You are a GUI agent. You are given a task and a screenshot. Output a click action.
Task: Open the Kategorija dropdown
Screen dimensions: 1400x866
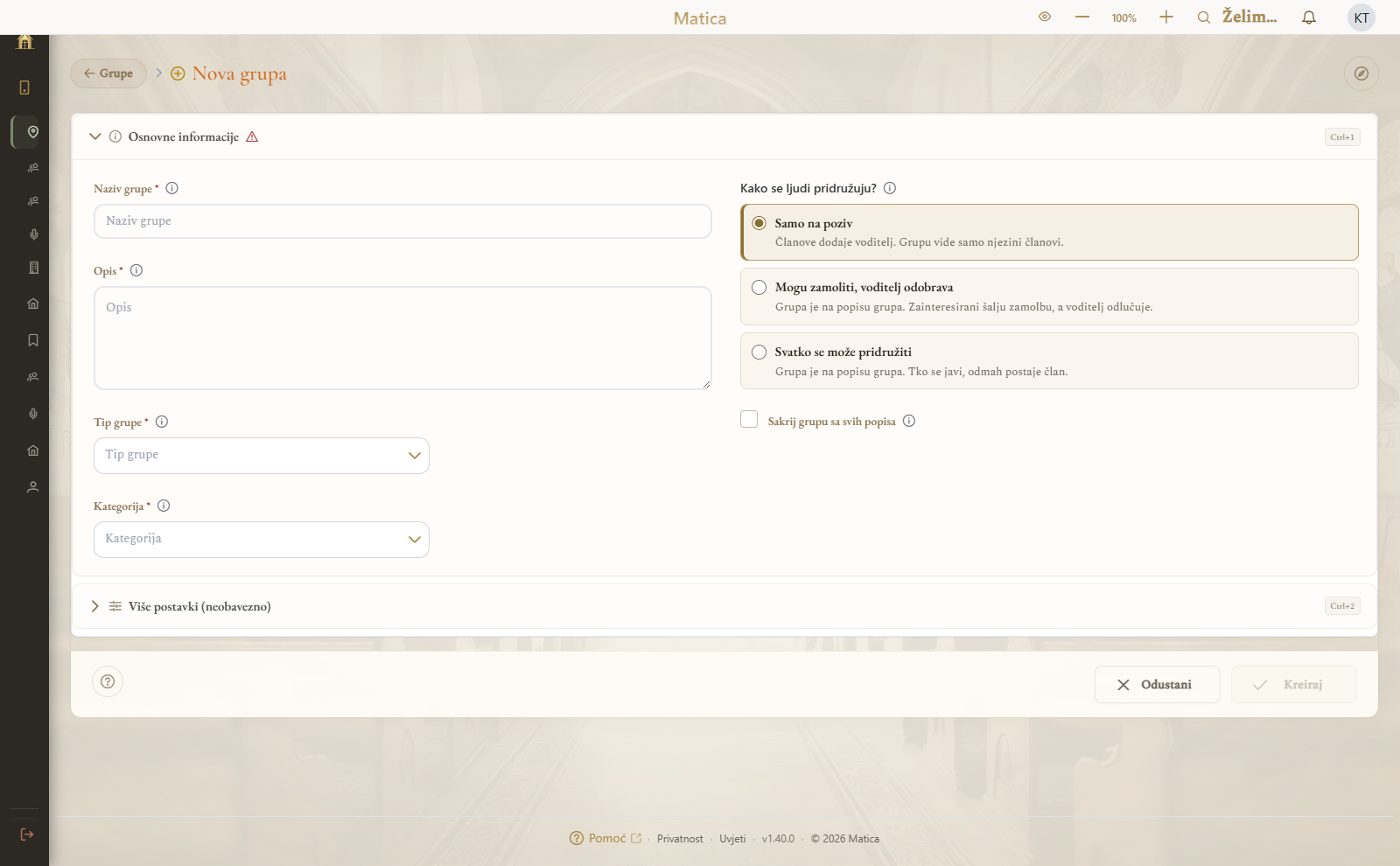262,540
